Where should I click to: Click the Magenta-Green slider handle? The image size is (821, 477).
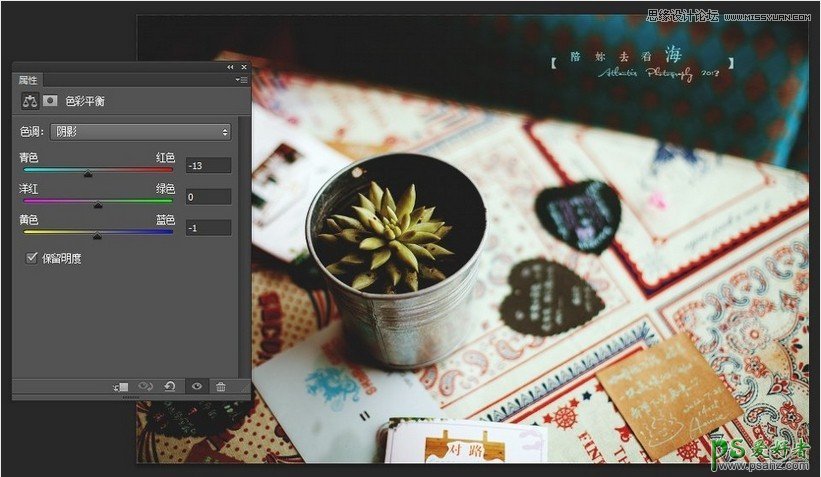(x=98, y=205)
